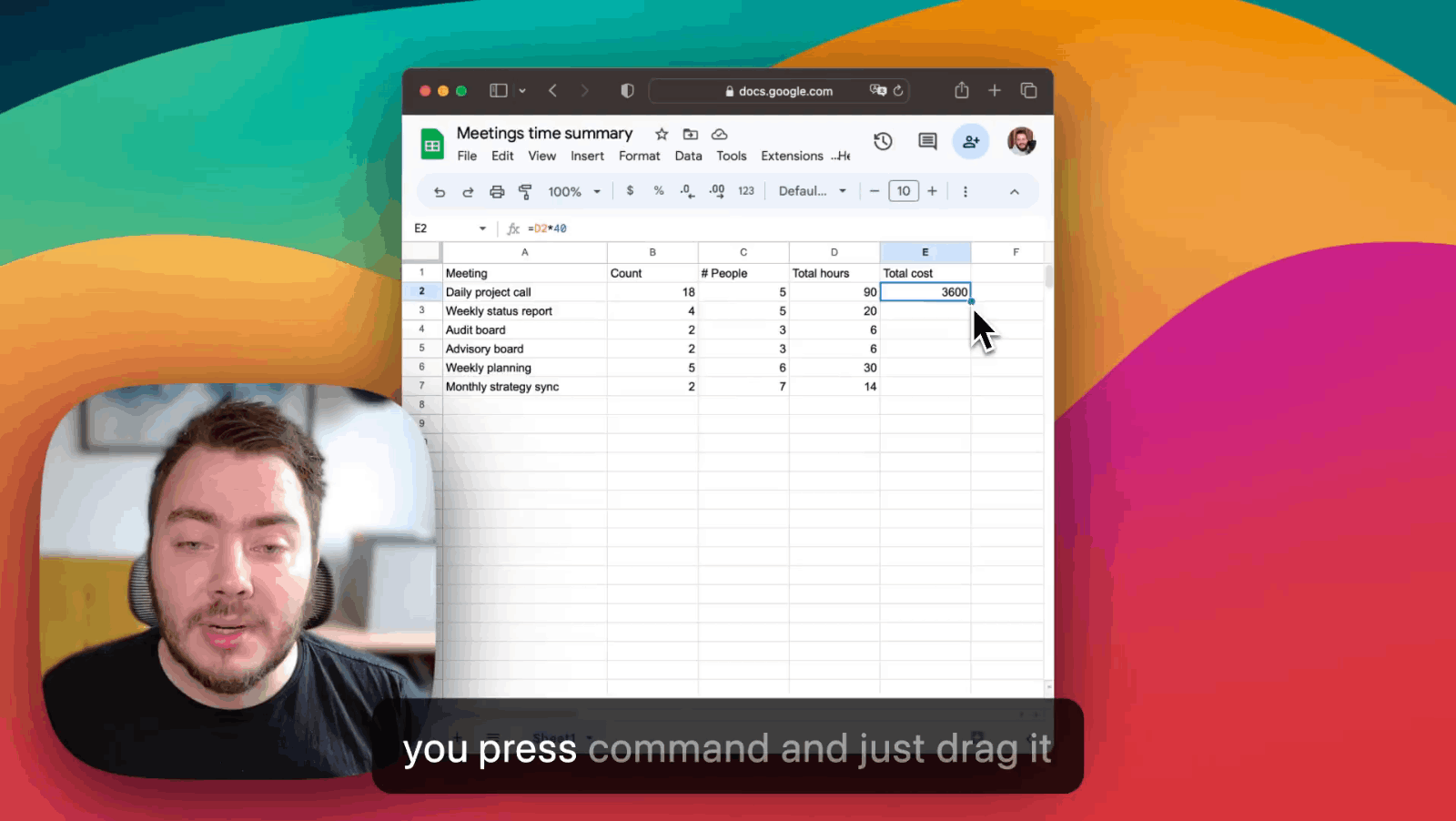Image resolution: width=1456 pixels, height=821 pixels.
Task: Select the Count header cell
Action: tap(652, 273)
